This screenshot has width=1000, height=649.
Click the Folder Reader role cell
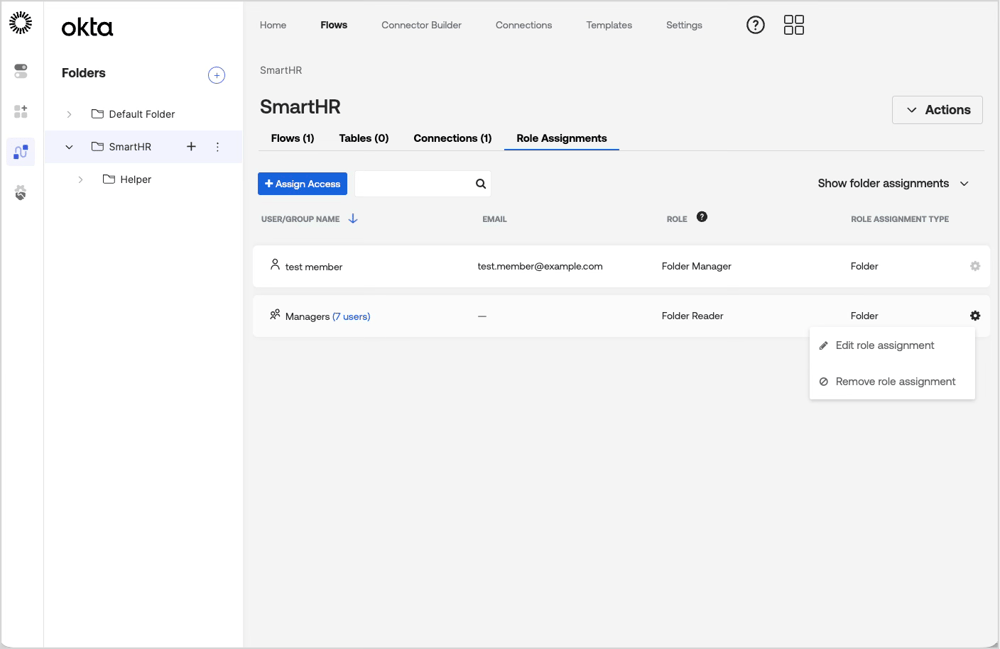click(x=692, y=316)
